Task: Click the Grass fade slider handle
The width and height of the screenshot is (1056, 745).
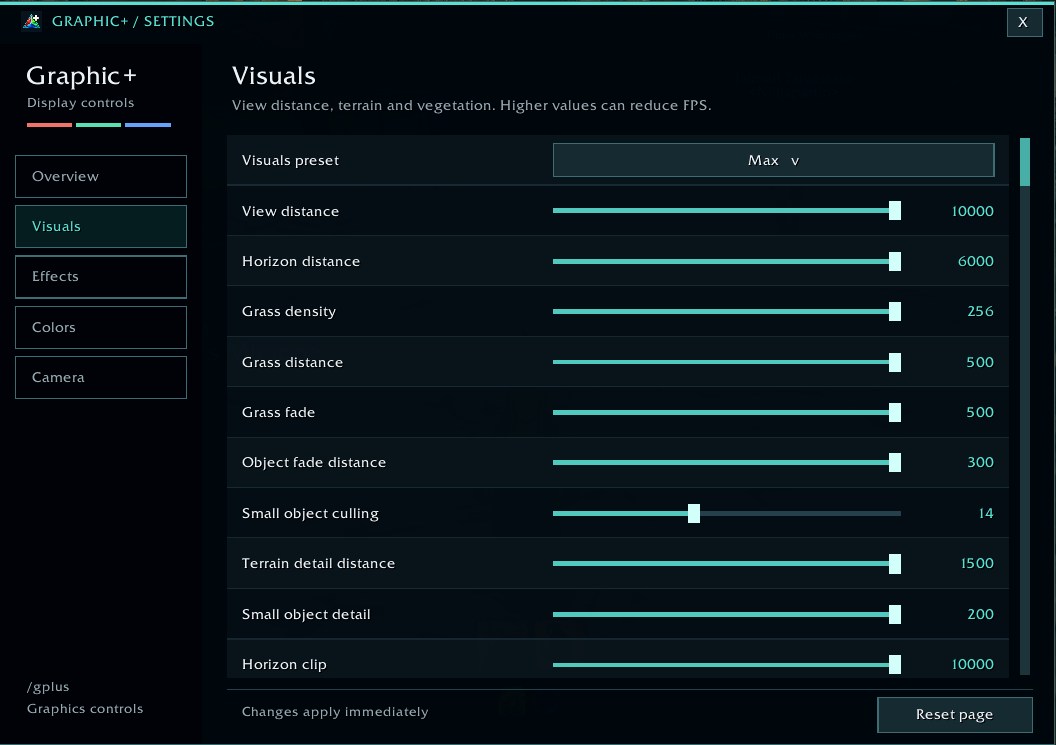Action: pos(894,412)
